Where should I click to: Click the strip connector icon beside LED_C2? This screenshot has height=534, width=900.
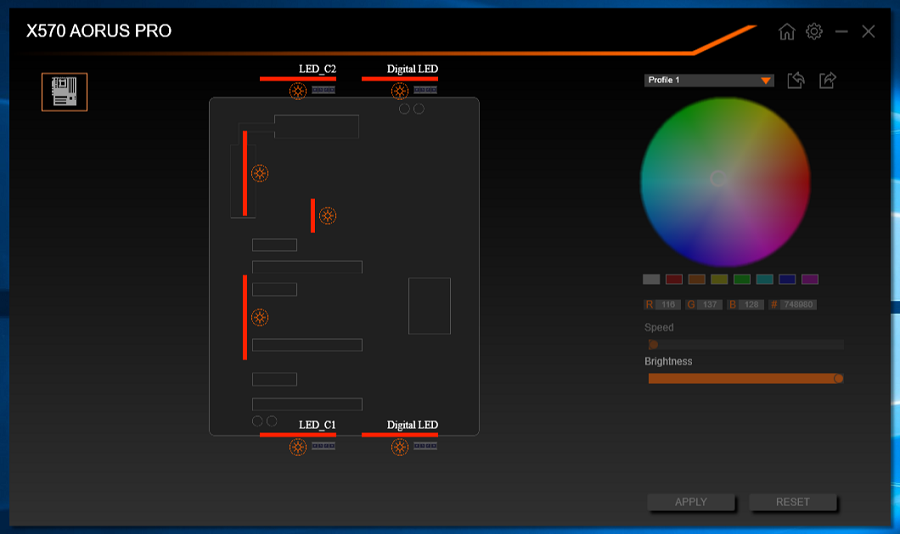[324, 90]
